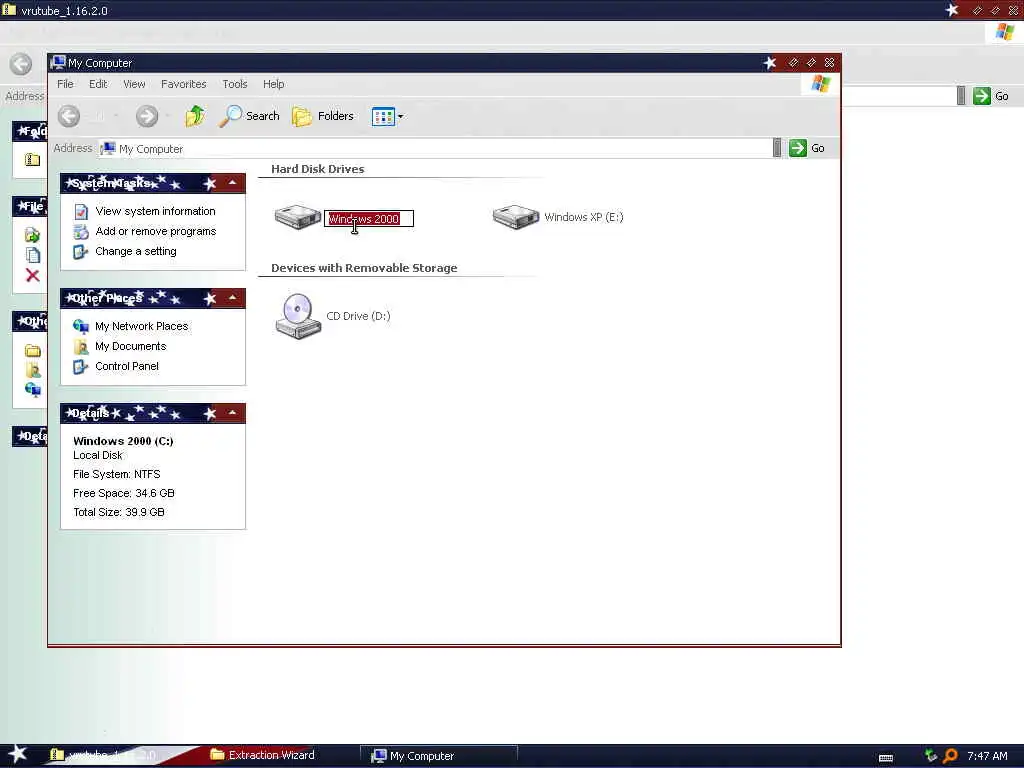The image size is (1024, 768).
Task: Click Free Space: 34.6 GB detail text
Action: tap(123, 493)
